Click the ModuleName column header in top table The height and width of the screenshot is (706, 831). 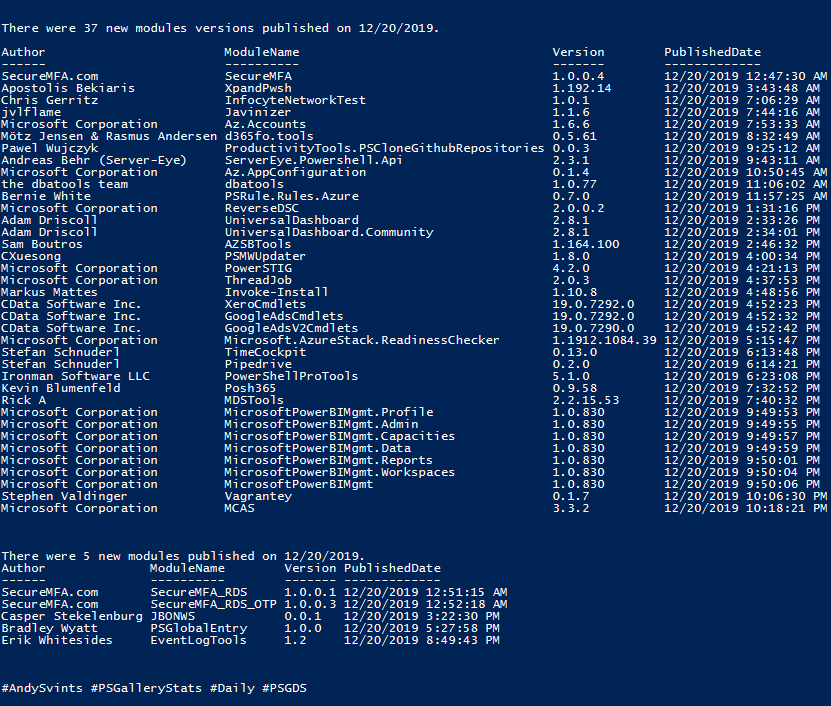click(x=262, y=52)
